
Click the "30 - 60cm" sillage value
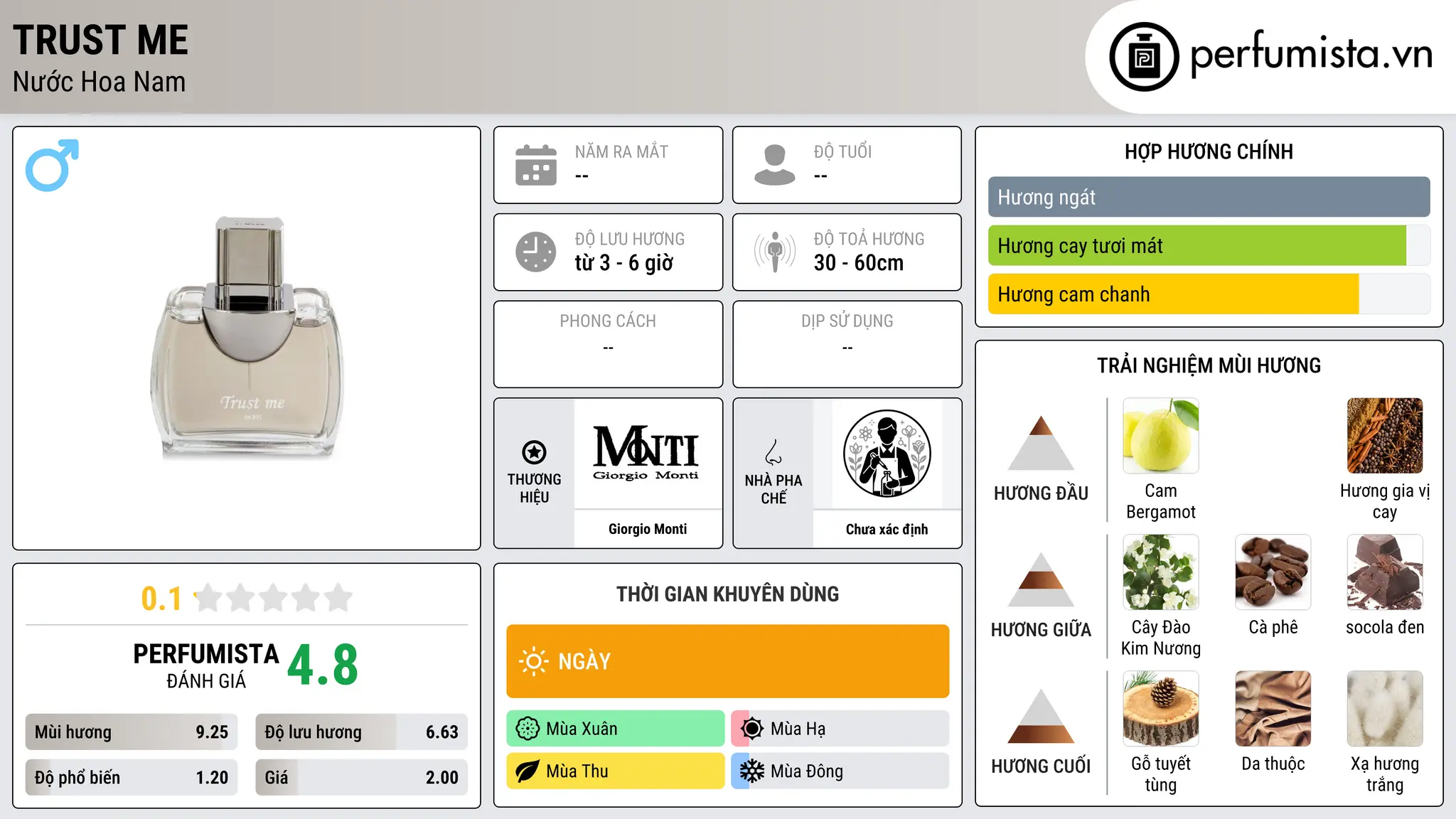tap(859, 263)
